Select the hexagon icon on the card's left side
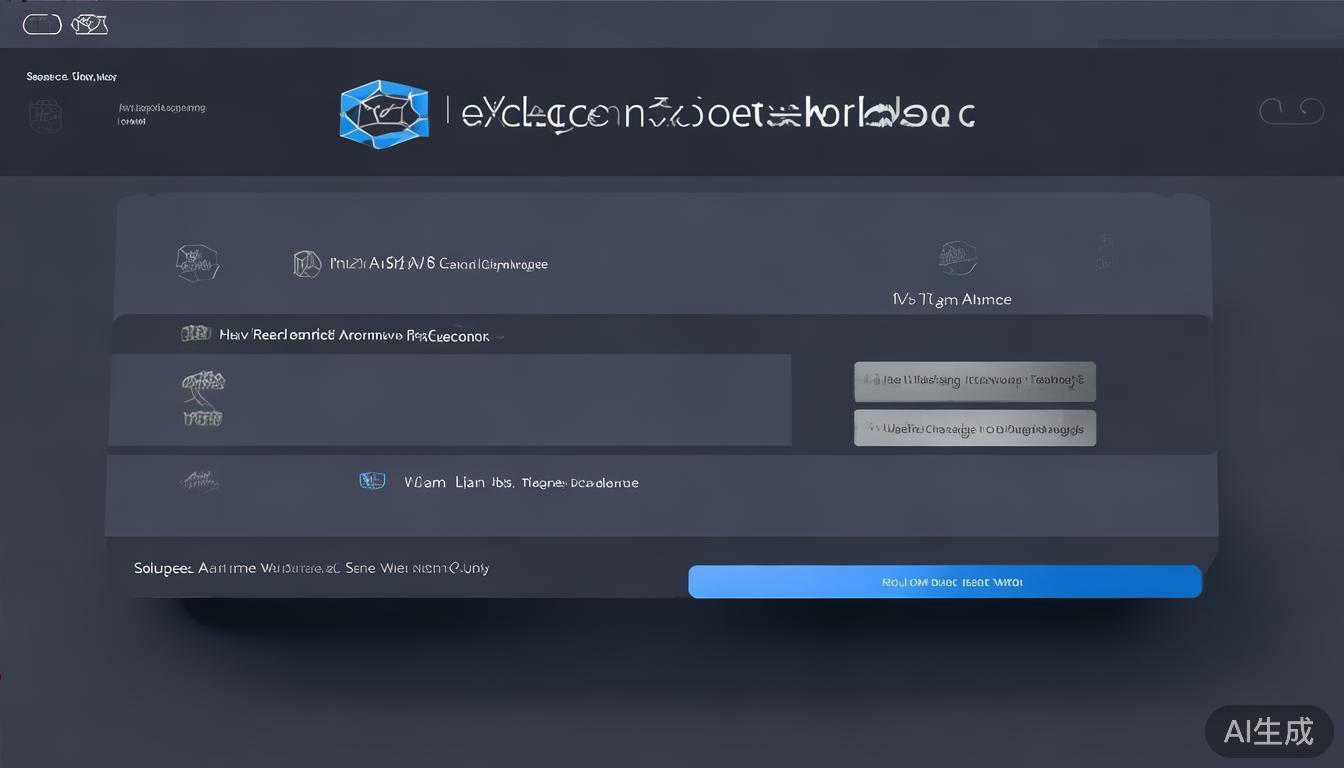The image size is (1344, 768). 197,262
